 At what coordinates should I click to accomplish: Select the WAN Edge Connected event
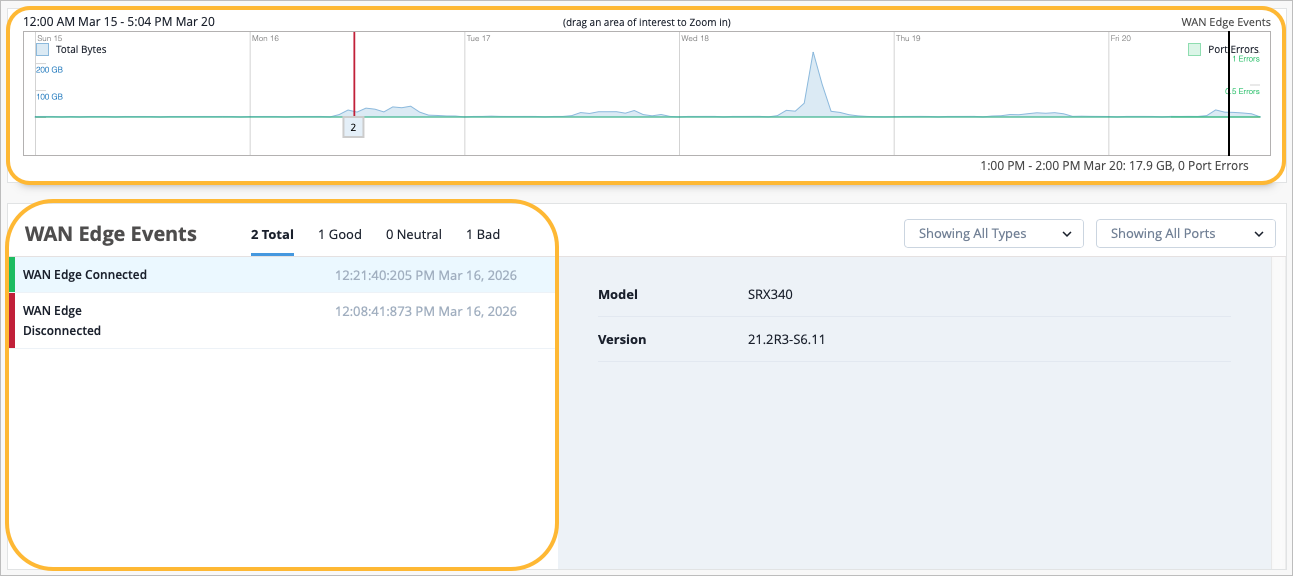tap(85, 275)
